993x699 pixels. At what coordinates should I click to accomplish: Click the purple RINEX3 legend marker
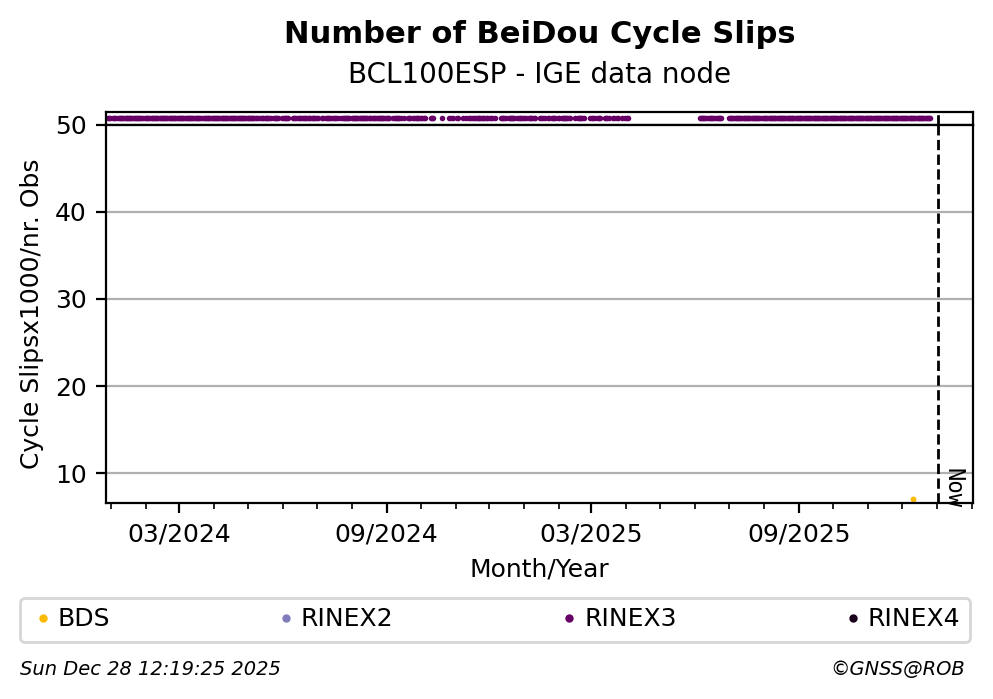(x=569, y=619)
